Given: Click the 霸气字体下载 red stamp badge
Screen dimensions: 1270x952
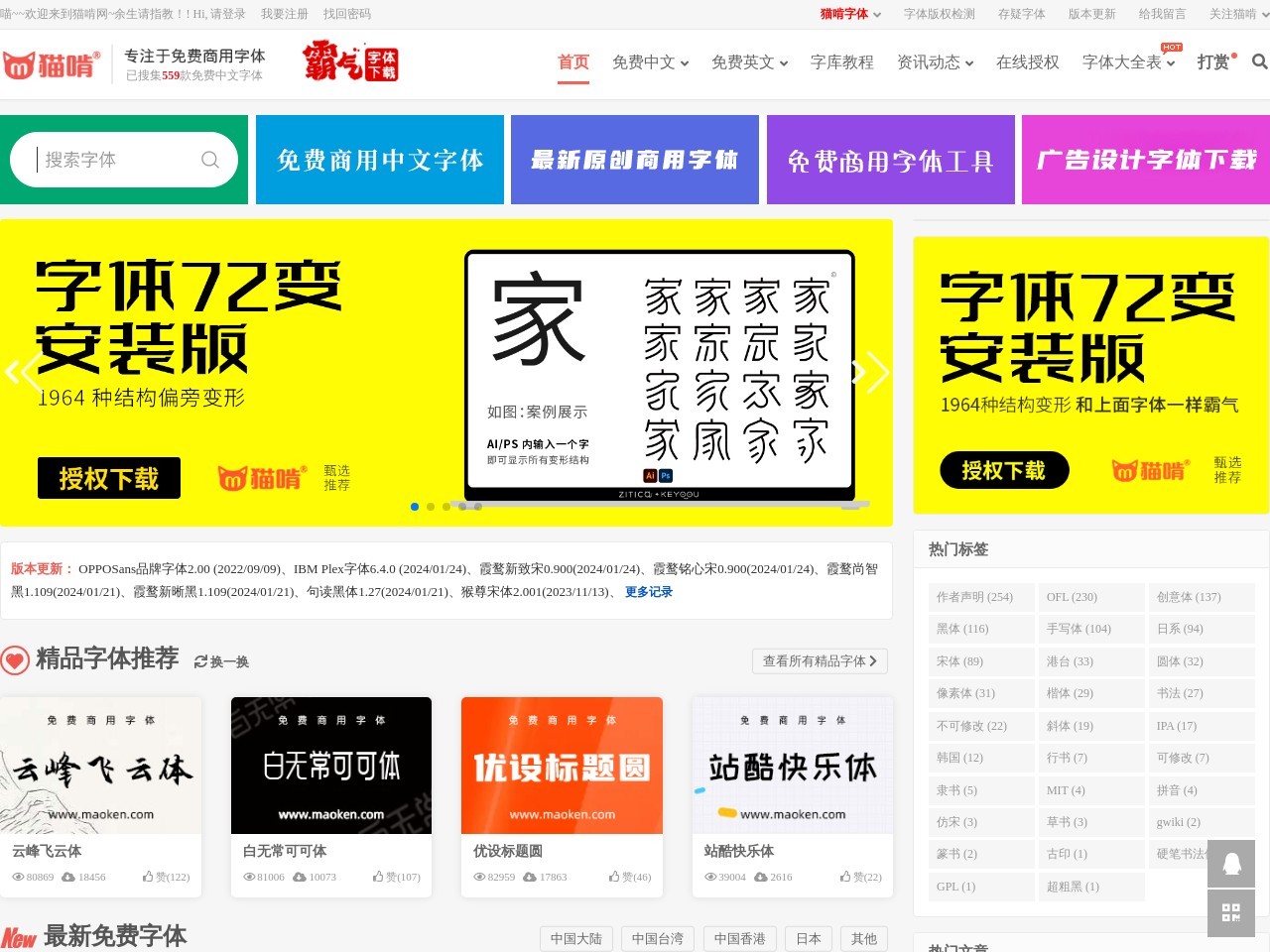Looking at the screenshot, I should click(x=349, y=61).
